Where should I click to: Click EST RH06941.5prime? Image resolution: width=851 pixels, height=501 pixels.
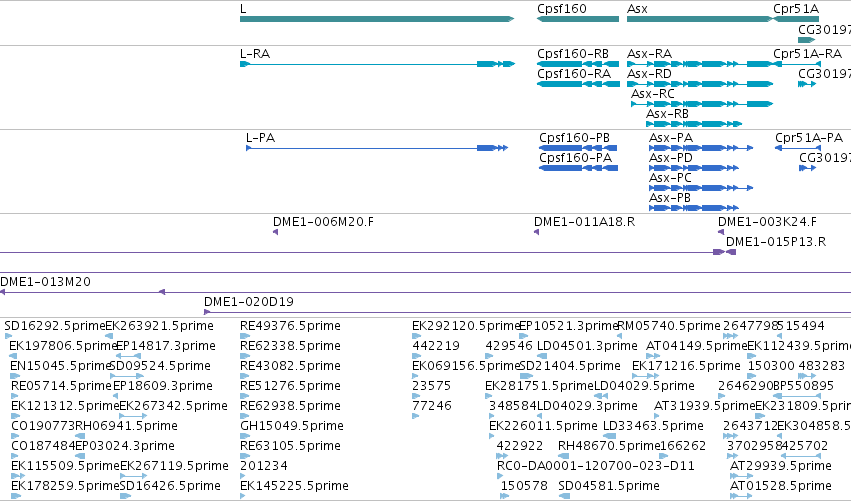(126, 427)
